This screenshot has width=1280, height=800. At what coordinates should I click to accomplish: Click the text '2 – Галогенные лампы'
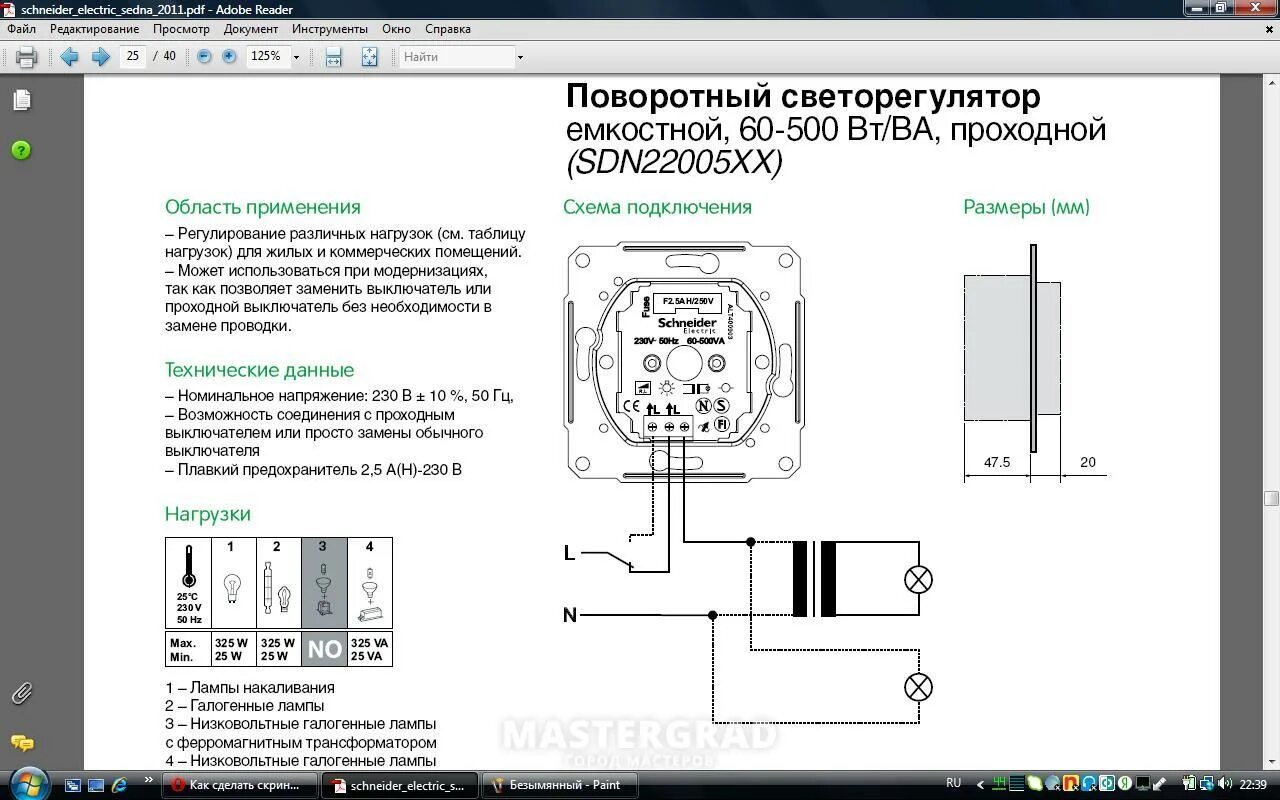245,706
